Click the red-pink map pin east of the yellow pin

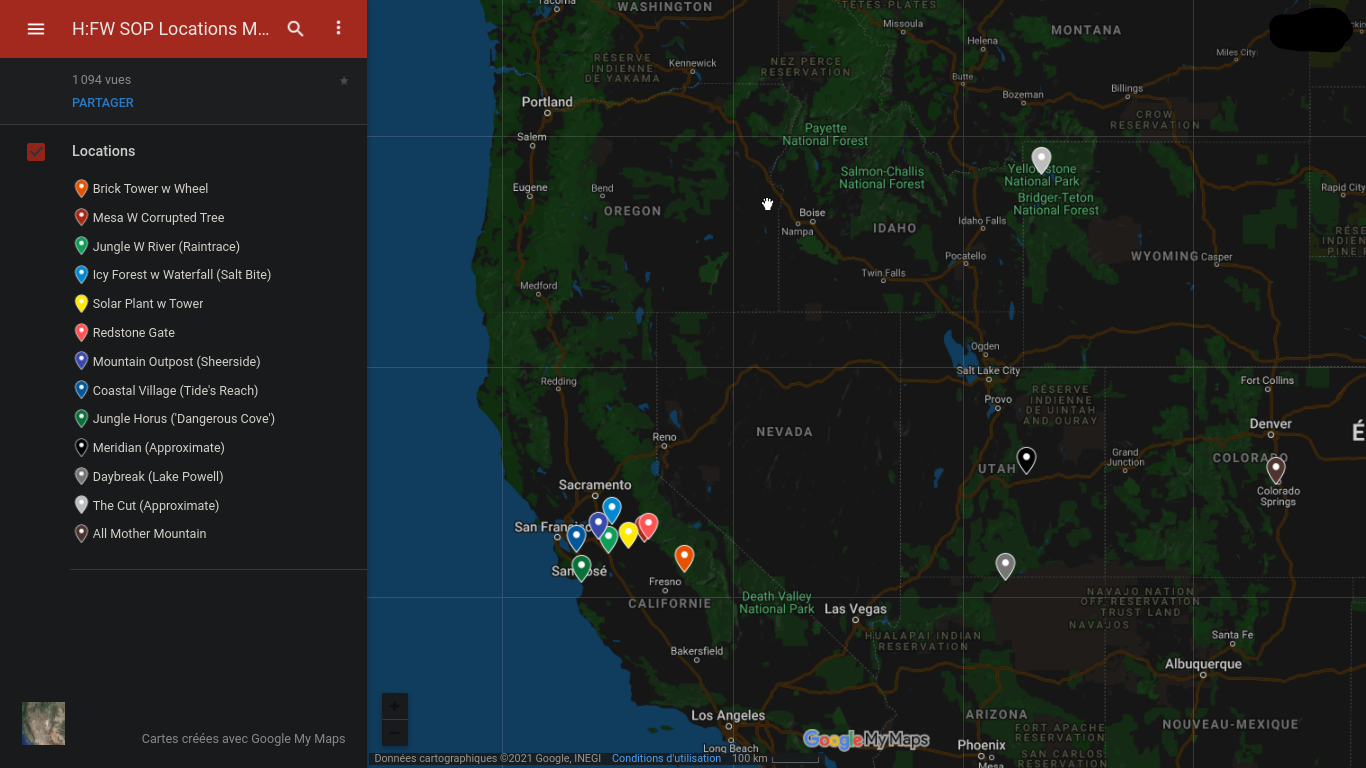pyautogui.click(x=648, y=526)
